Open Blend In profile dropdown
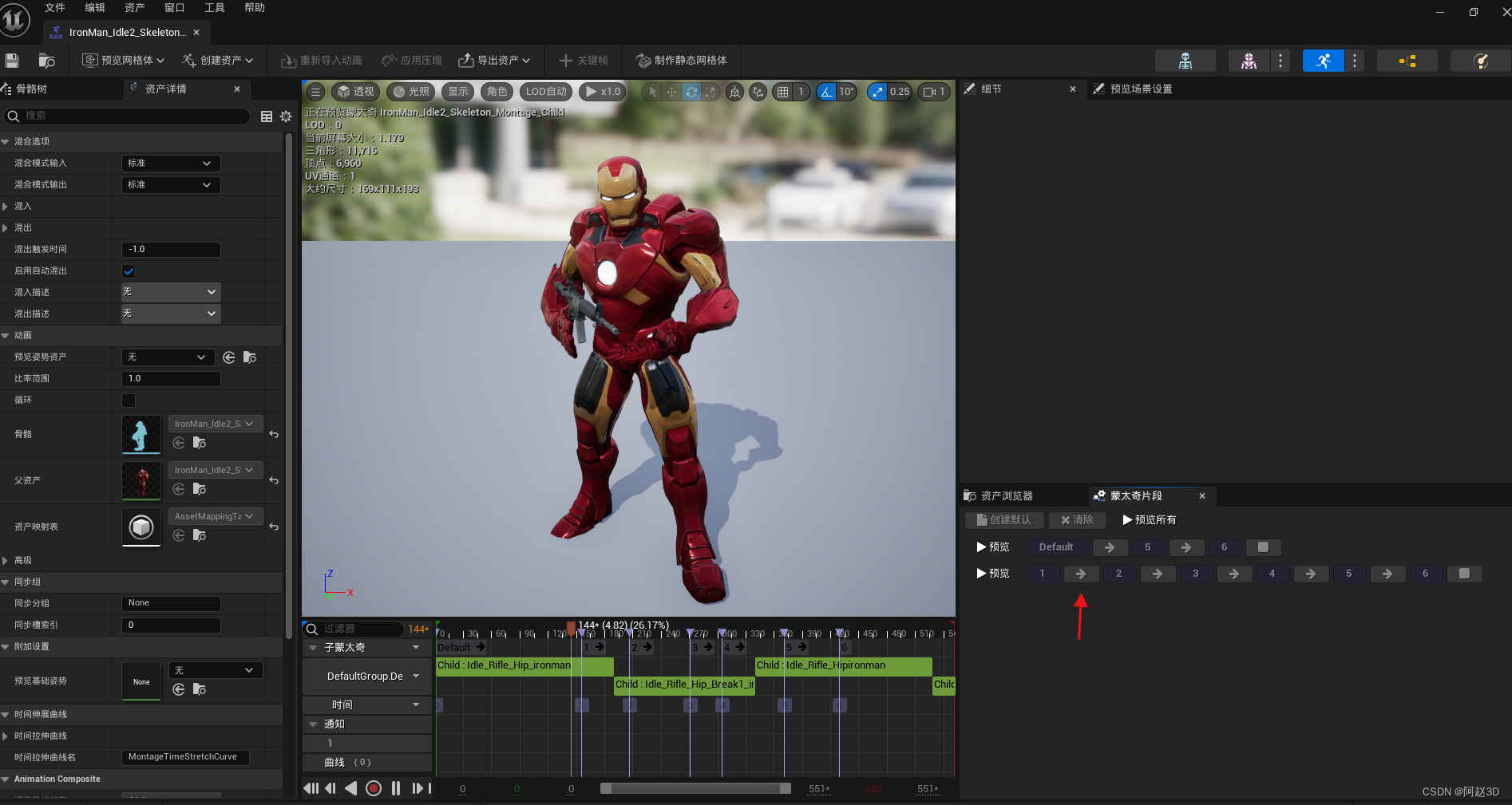Viewport: 1512px width, 805px height. coord(171,293)
